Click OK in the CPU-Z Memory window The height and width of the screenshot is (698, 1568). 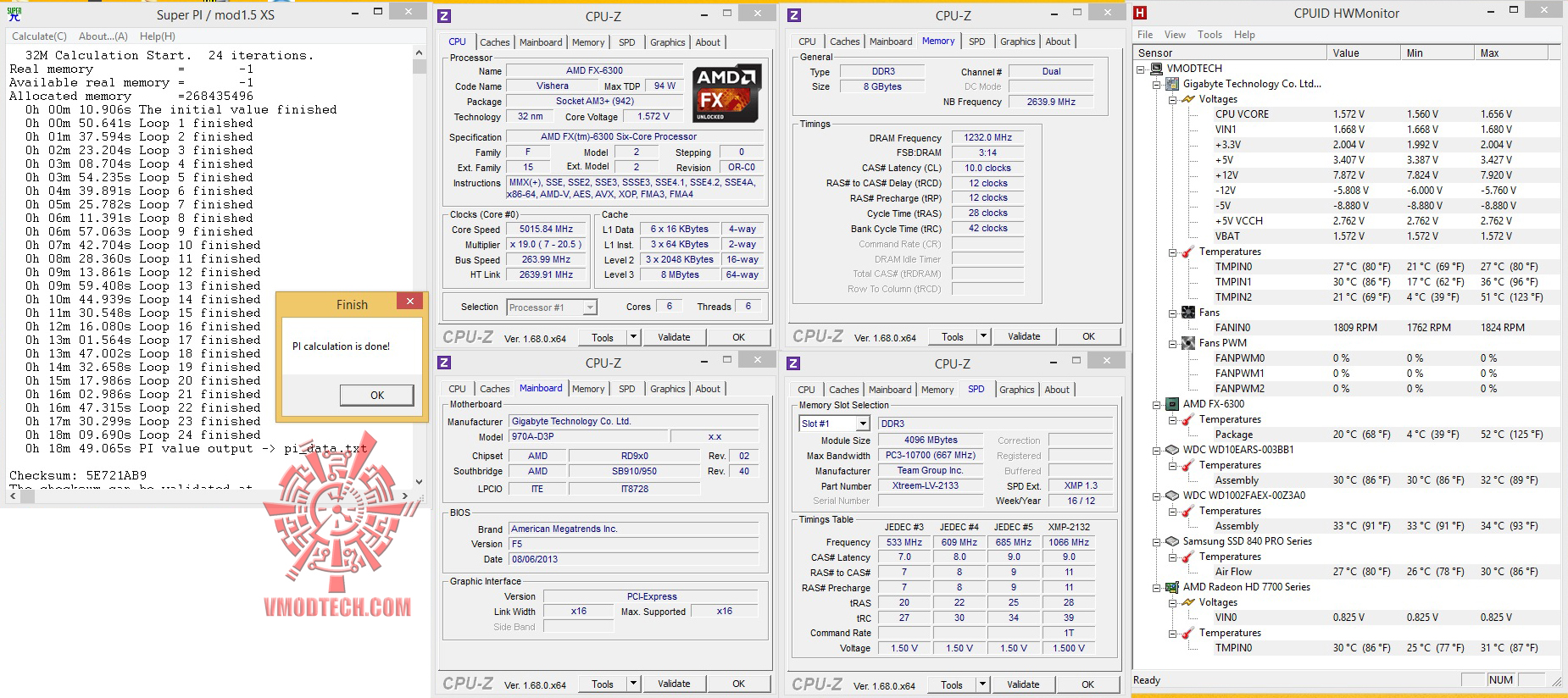[x=1088, y=336]
